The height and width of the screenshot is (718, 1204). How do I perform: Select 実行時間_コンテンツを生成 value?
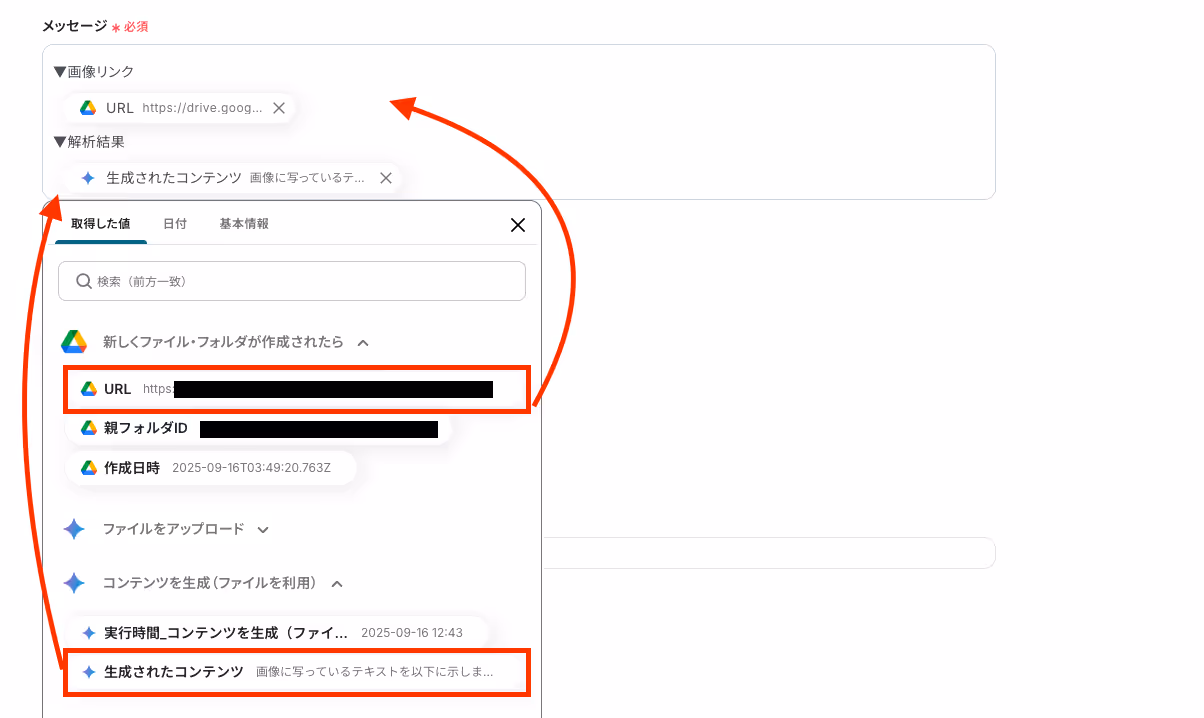278,633
